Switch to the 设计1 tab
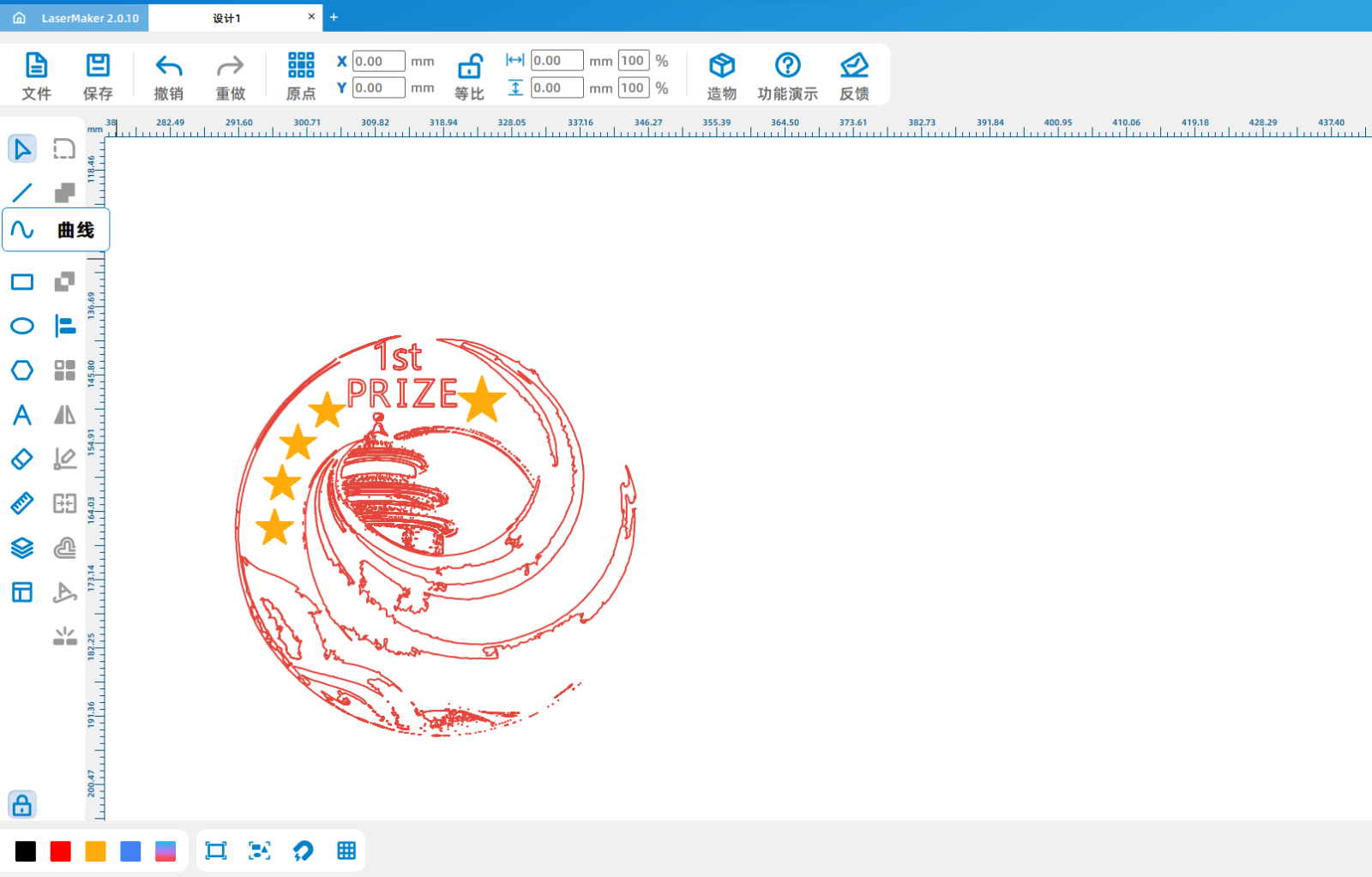This screenshot has width=1372, height=877. click(x=227, y=18)
